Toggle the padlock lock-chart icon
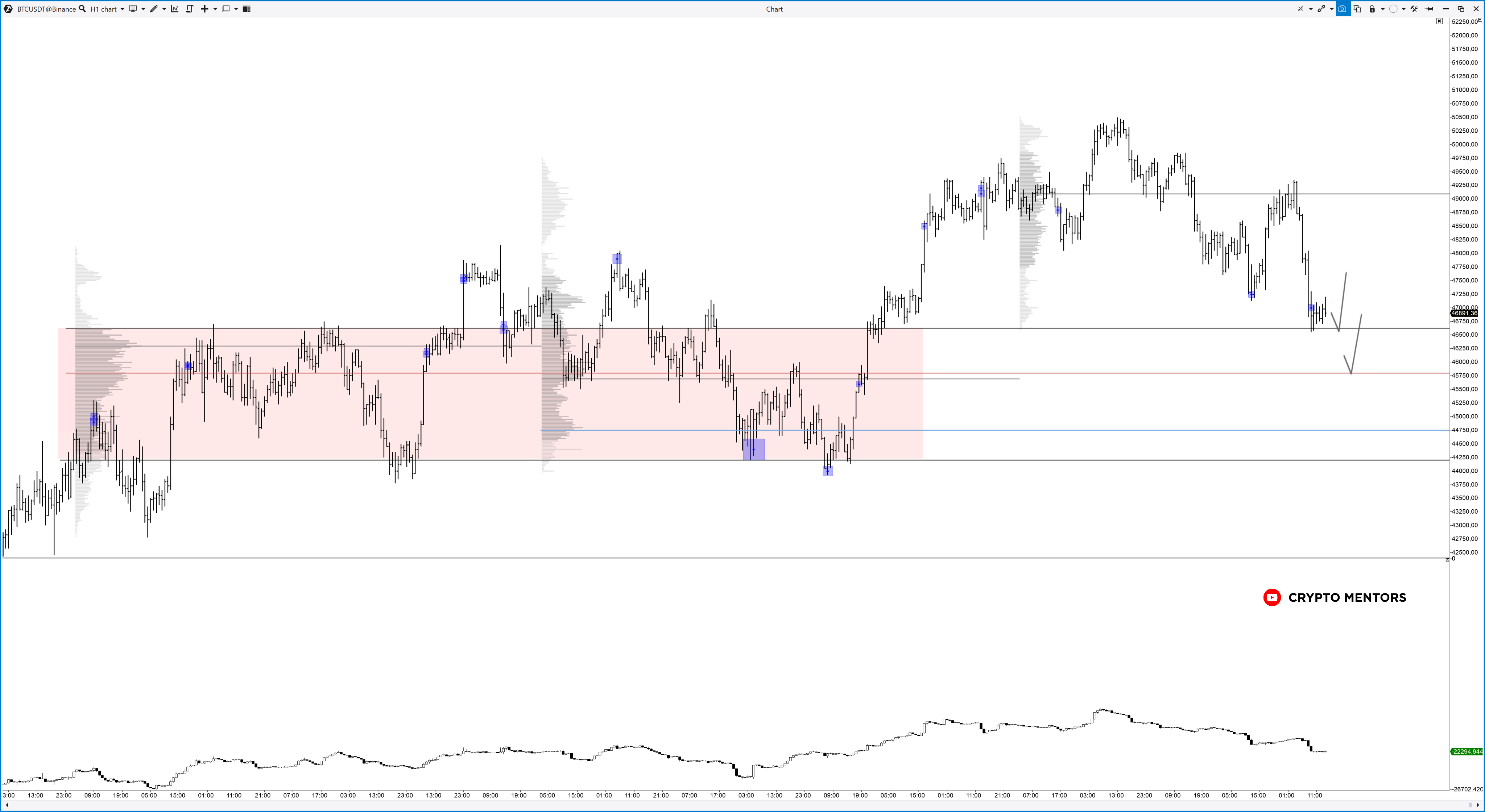Image resolution: width=1485 pixels, height=812 pixels. click(1372, 9)
